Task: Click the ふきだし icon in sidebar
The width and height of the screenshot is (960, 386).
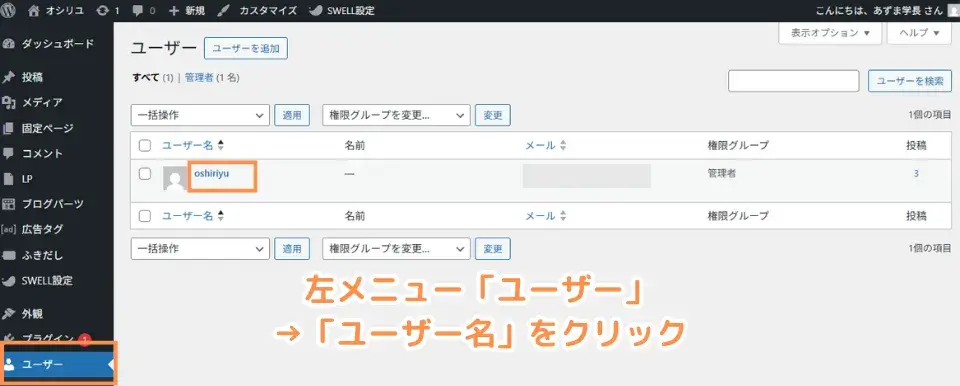Action: pos(9,255)
